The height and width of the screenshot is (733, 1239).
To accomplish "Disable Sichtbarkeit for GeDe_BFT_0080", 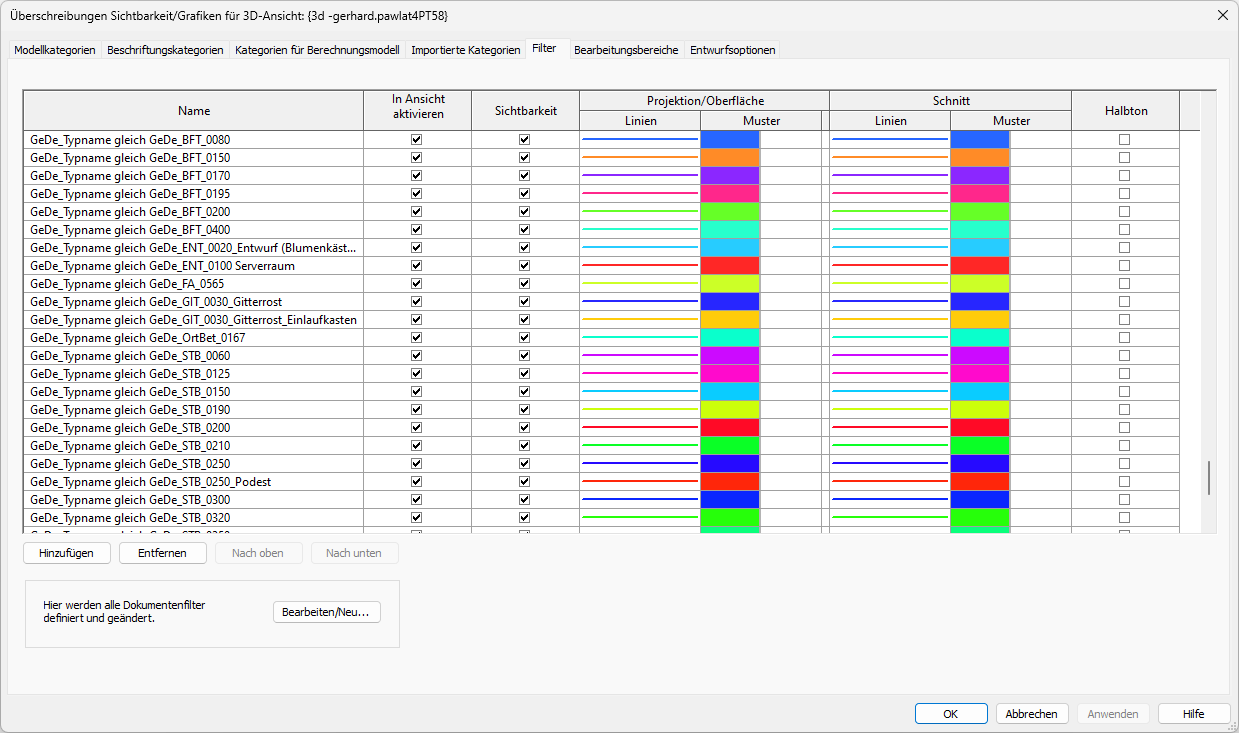I will tap(523, 139).
